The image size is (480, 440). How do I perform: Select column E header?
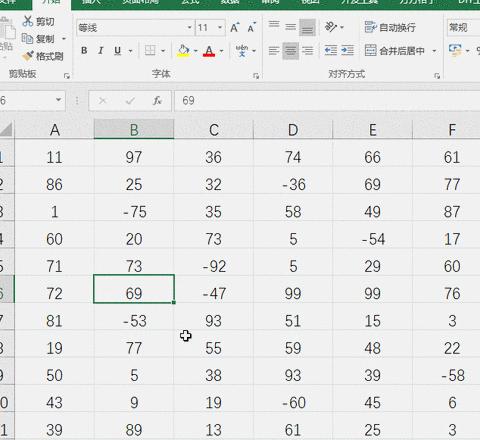point(372,130)
